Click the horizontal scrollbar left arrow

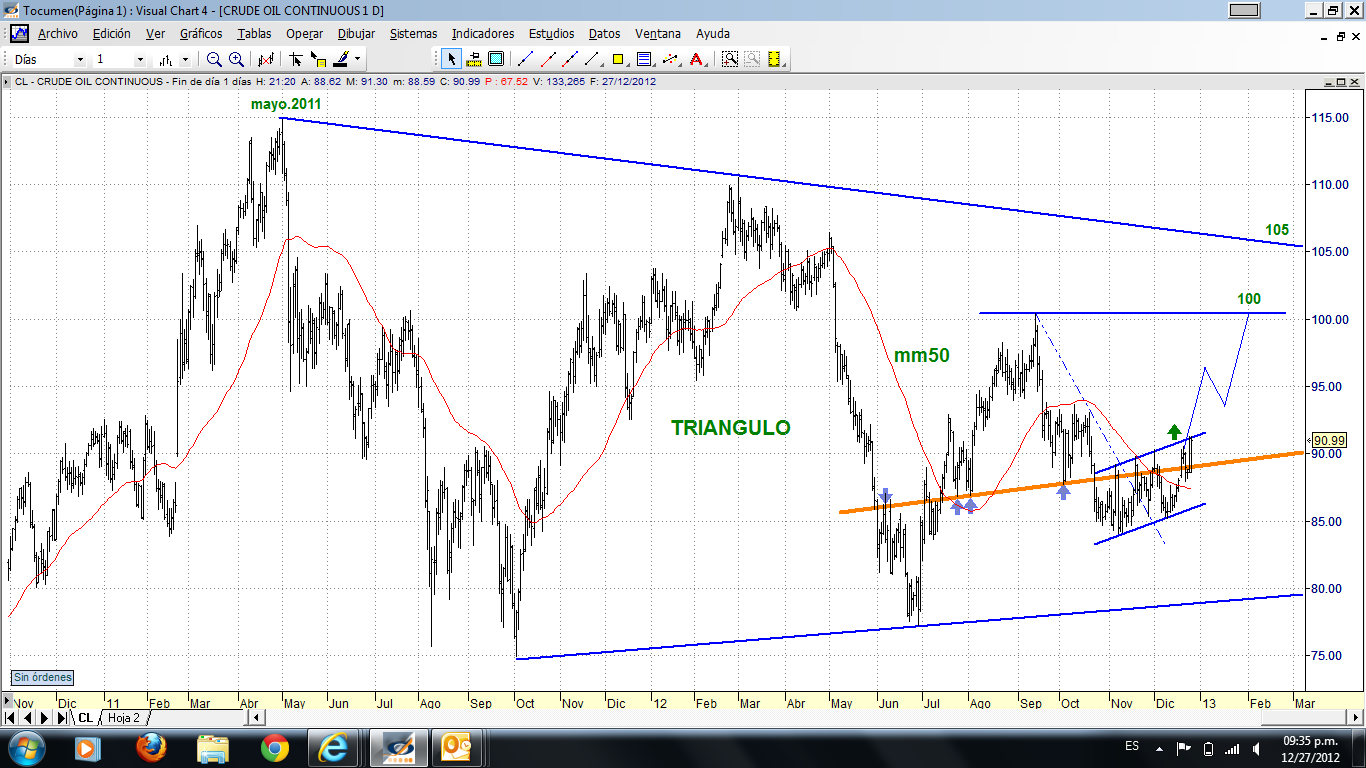click(x=256, y=718)
